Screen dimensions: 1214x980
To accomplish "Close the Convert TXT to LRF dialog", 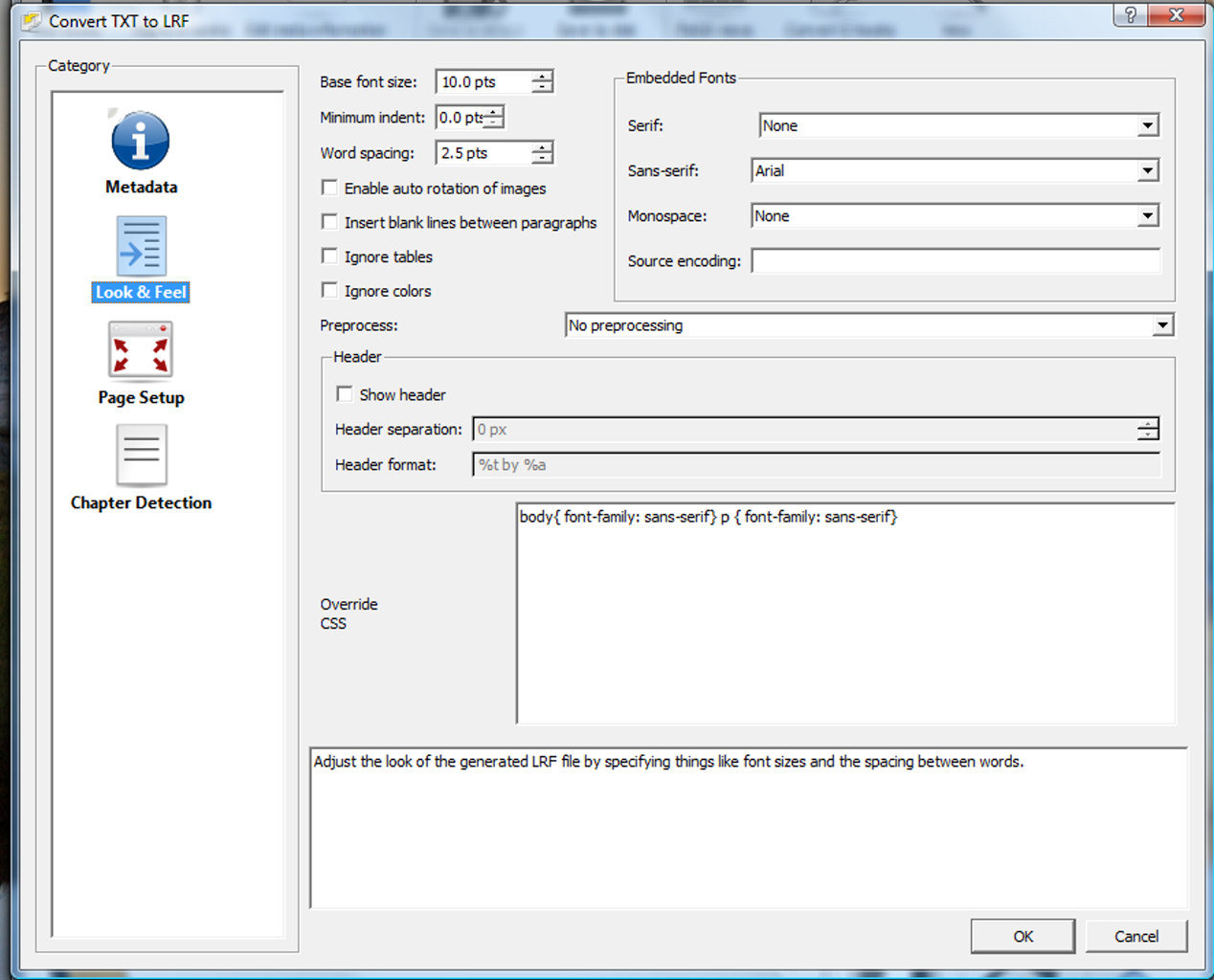I will point(1177,14).
